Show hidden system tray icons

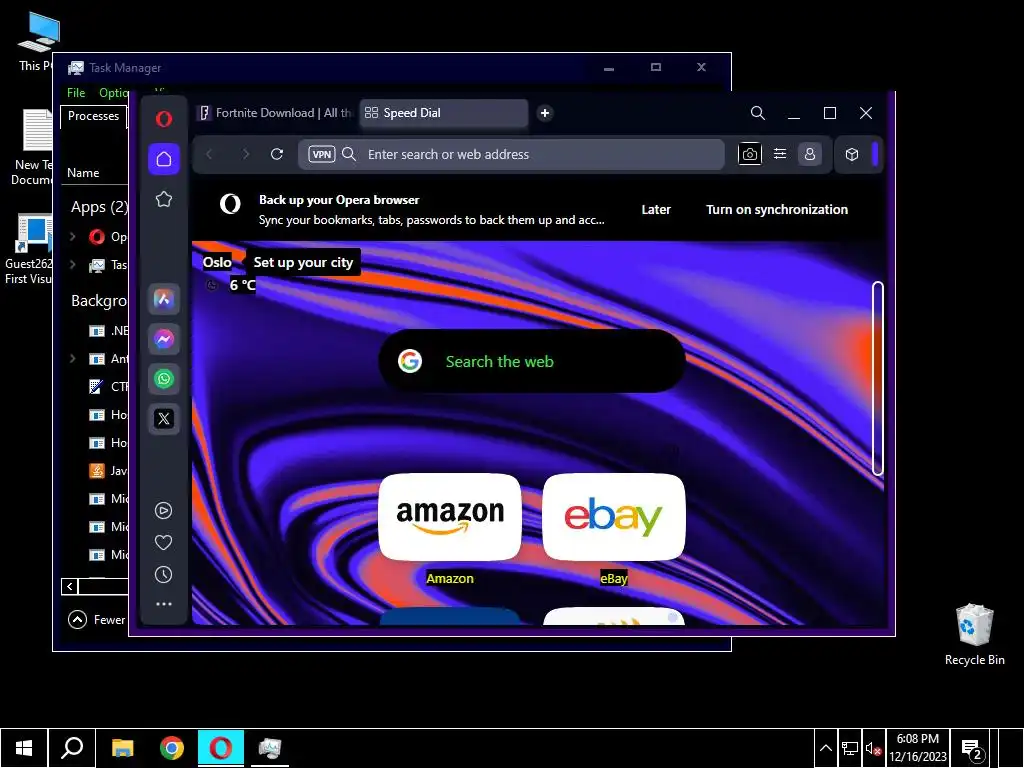coord(825,748)
